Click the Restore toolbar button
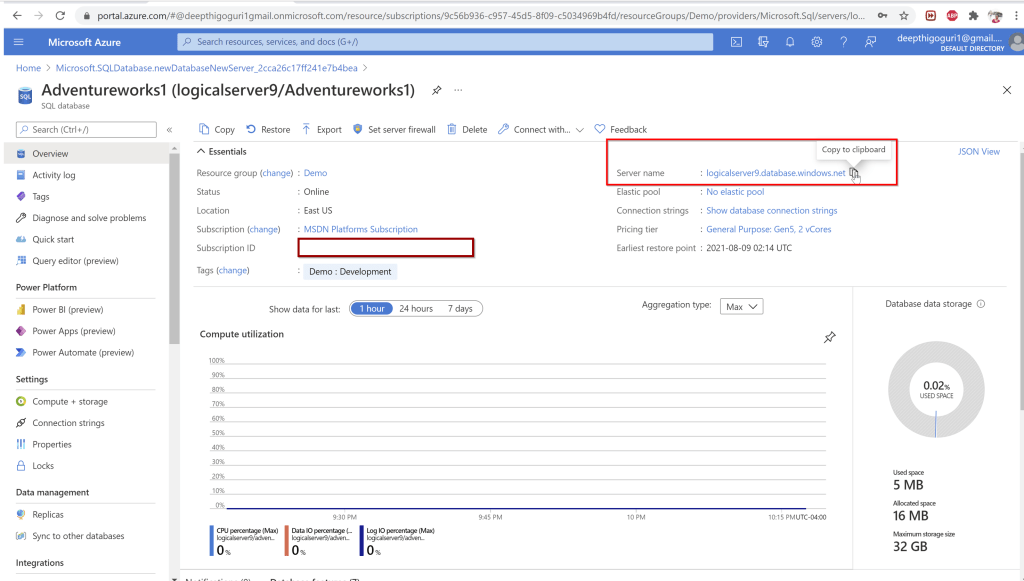This screenshot has width=1024, height=581. tap(268, 129)
